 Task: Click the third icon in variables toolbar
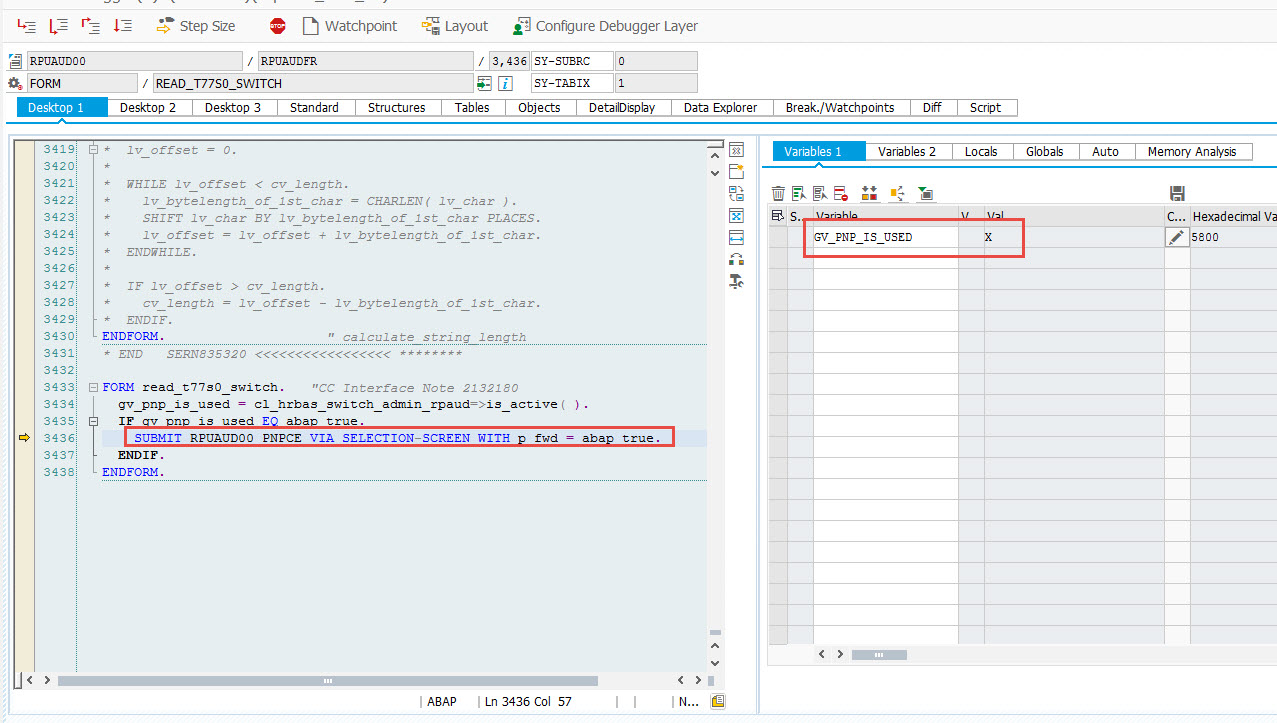(x=820, y=193)
